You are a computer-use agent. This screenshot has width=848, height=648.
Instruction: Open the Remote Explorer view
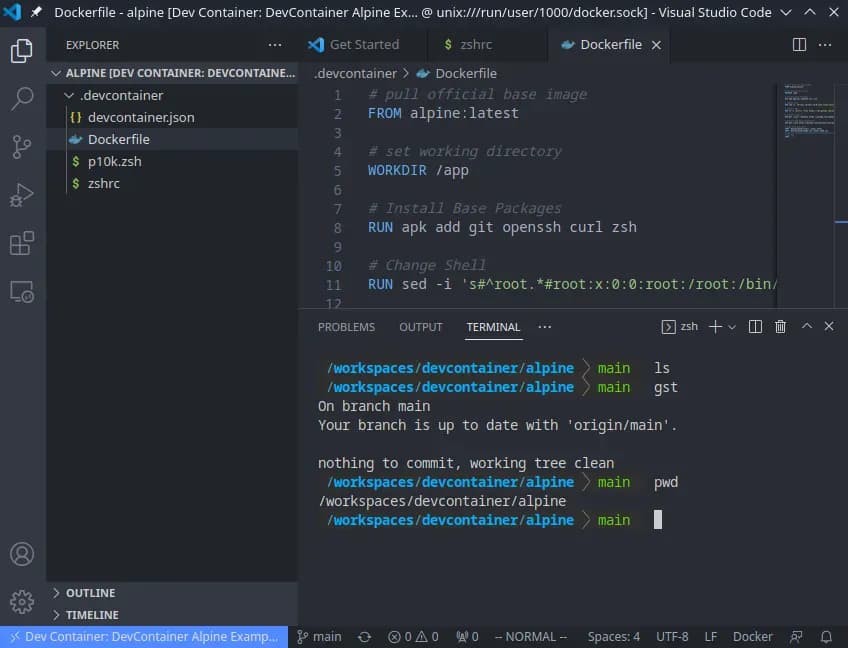click(22, 292)
